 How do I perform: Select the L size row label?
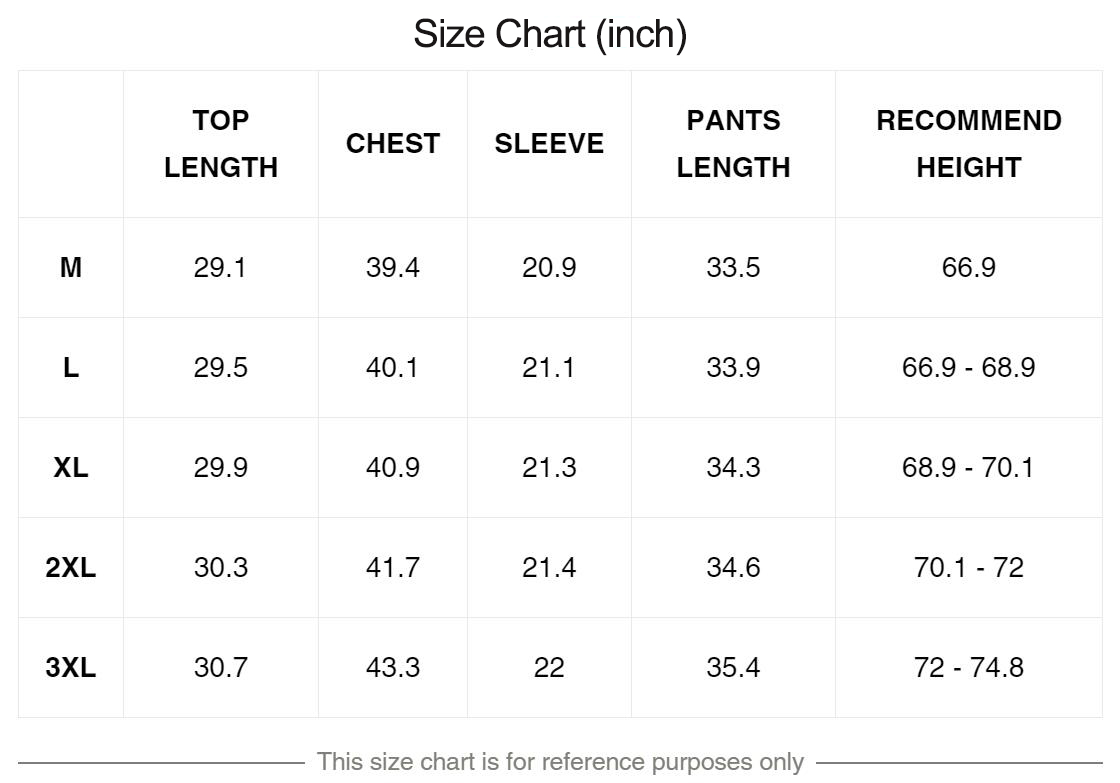pyautogui.click(x=71, y=367)
